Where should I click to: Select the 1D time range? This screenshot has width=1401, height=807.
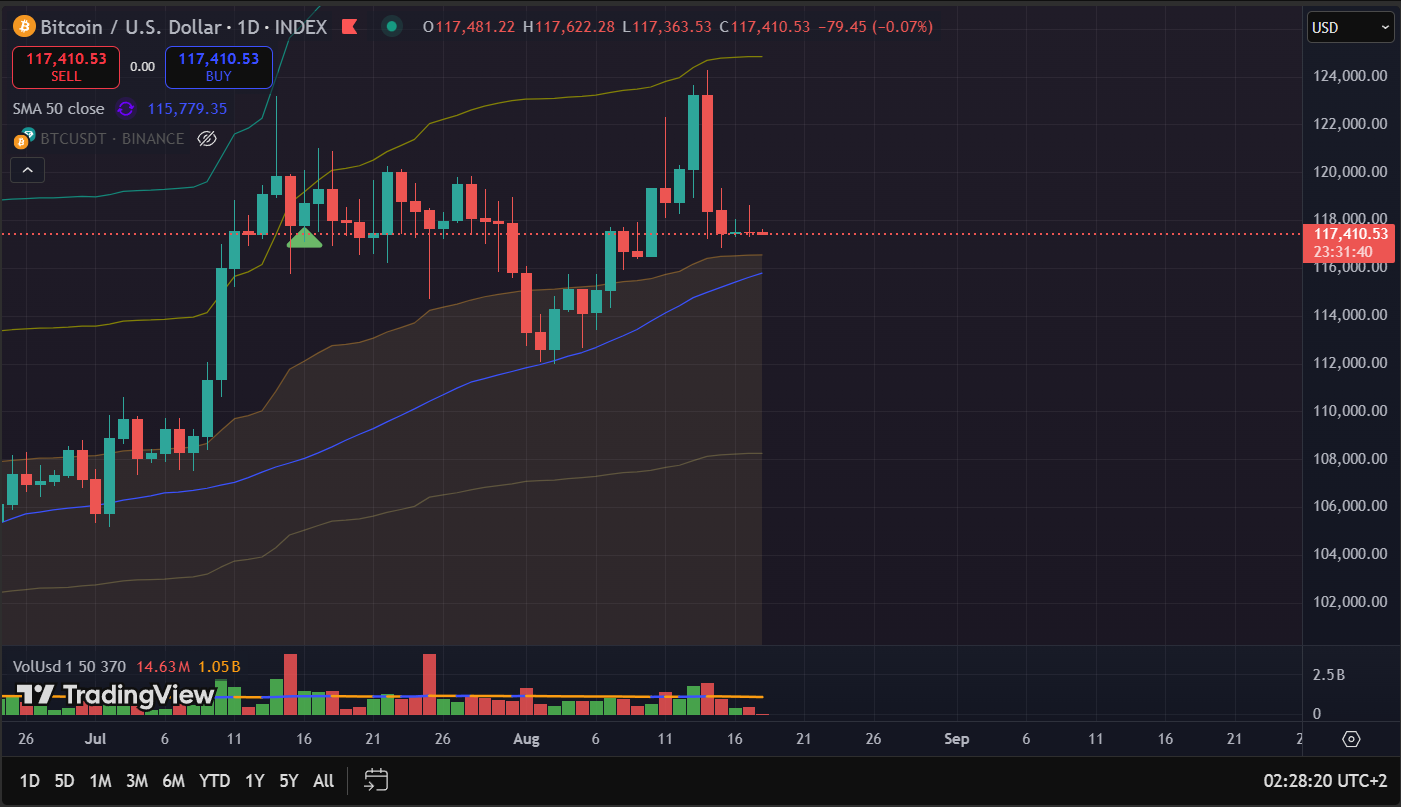(30, 780)
